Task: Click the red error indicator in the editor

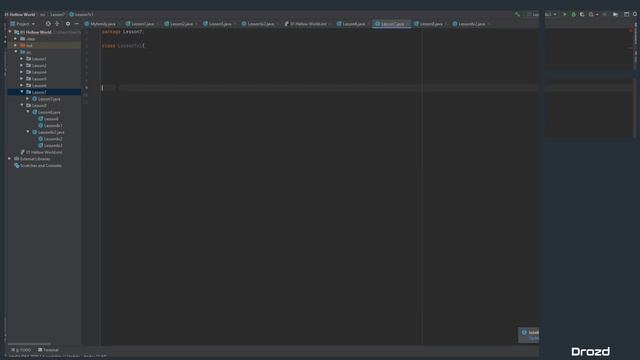Action: coord(630,31)
